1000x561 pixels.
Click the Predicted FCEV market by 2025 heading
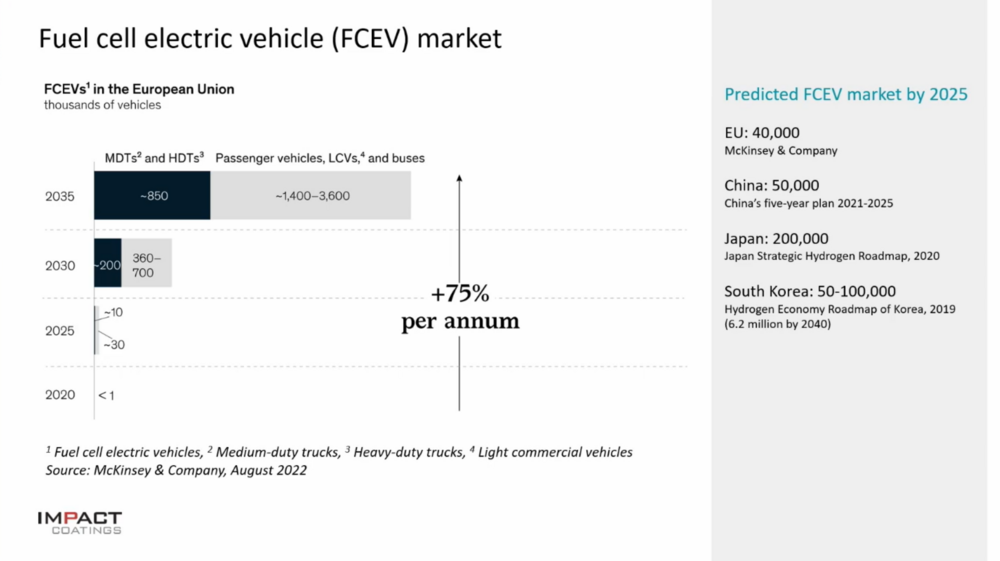(846, 94)
